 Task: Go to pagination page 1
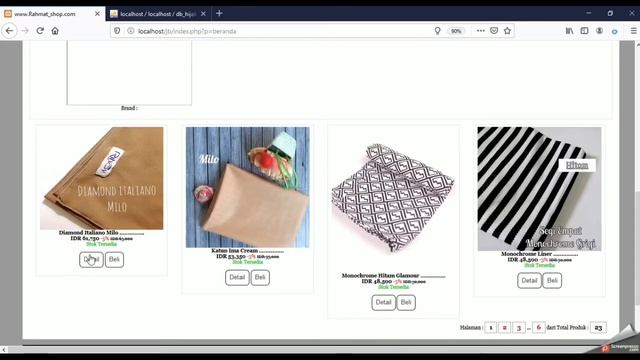(x=491, y=328)
